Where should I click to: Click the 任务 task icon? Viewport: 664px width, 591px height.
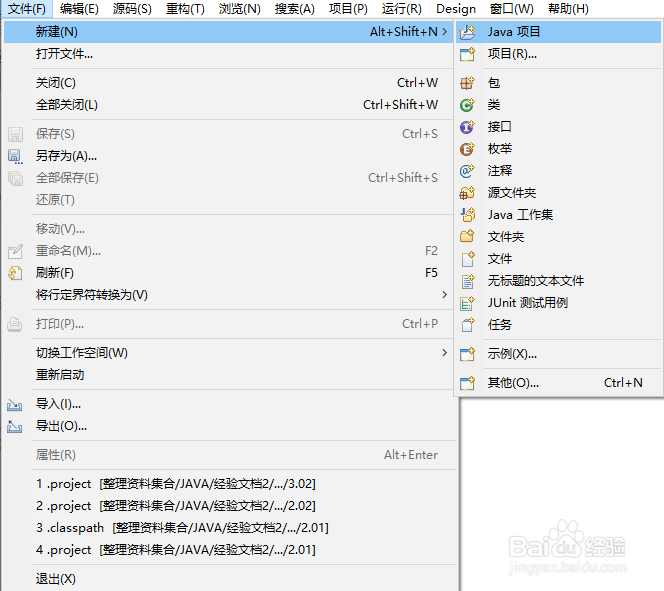(x=468, y=325)
